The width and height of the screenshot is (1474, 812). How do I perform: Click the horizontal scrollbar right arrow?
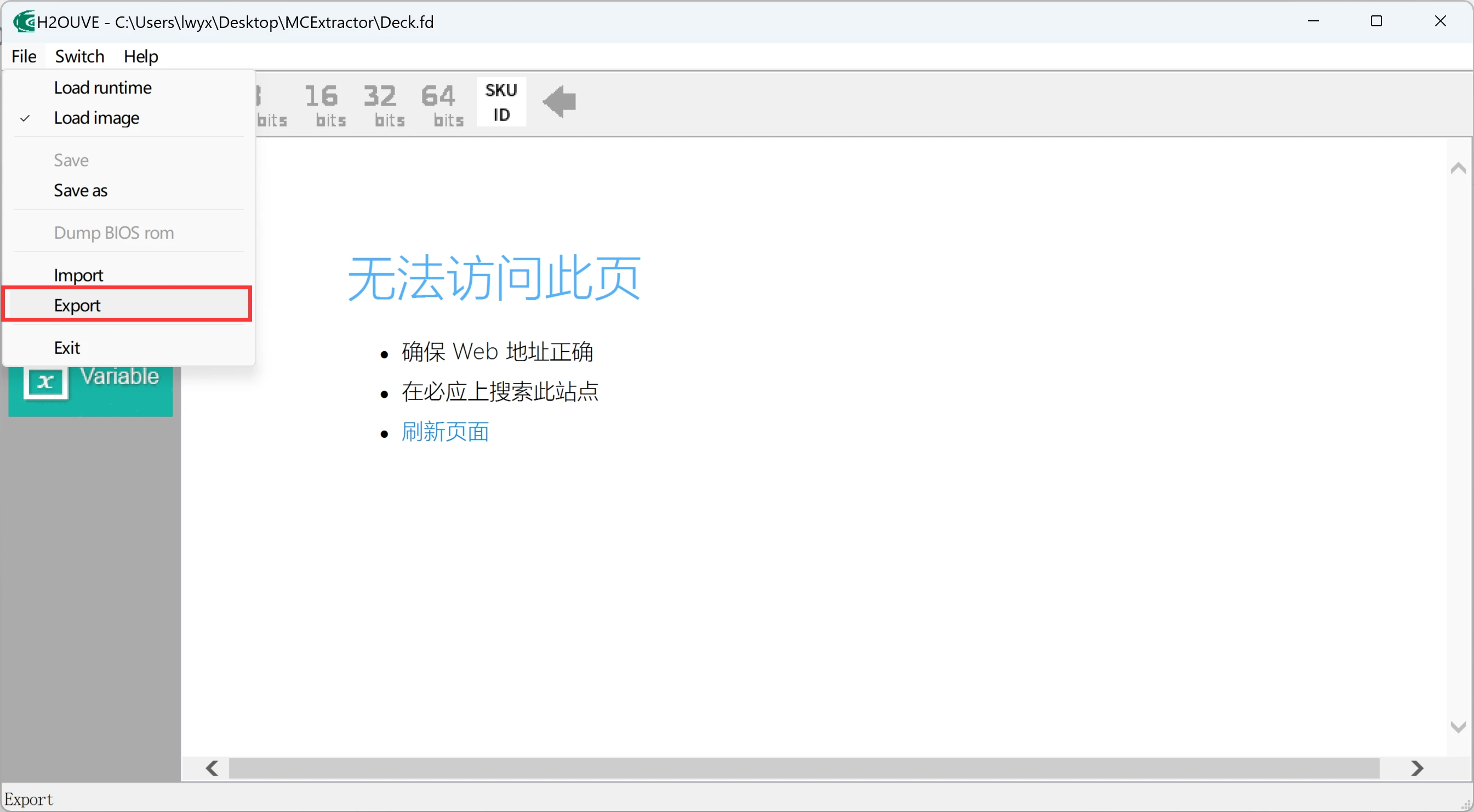click(1417, 768)
